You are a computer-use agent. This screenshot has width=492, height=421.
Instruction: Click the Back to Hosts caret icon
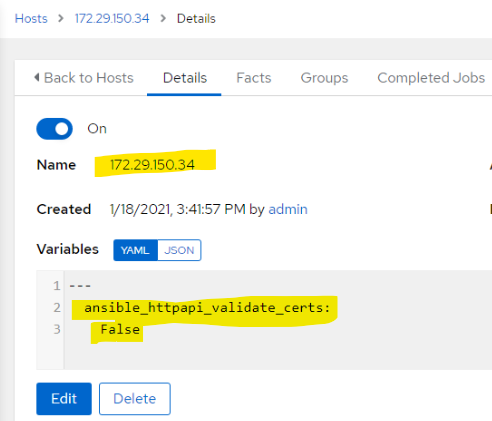(37, 78)
